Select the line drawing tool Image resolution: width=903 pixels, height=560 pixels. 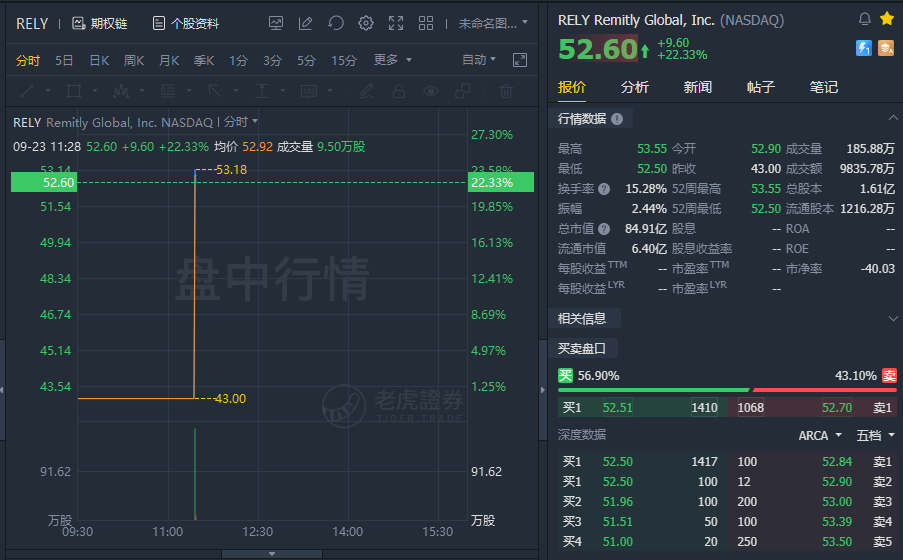(27, 91)
